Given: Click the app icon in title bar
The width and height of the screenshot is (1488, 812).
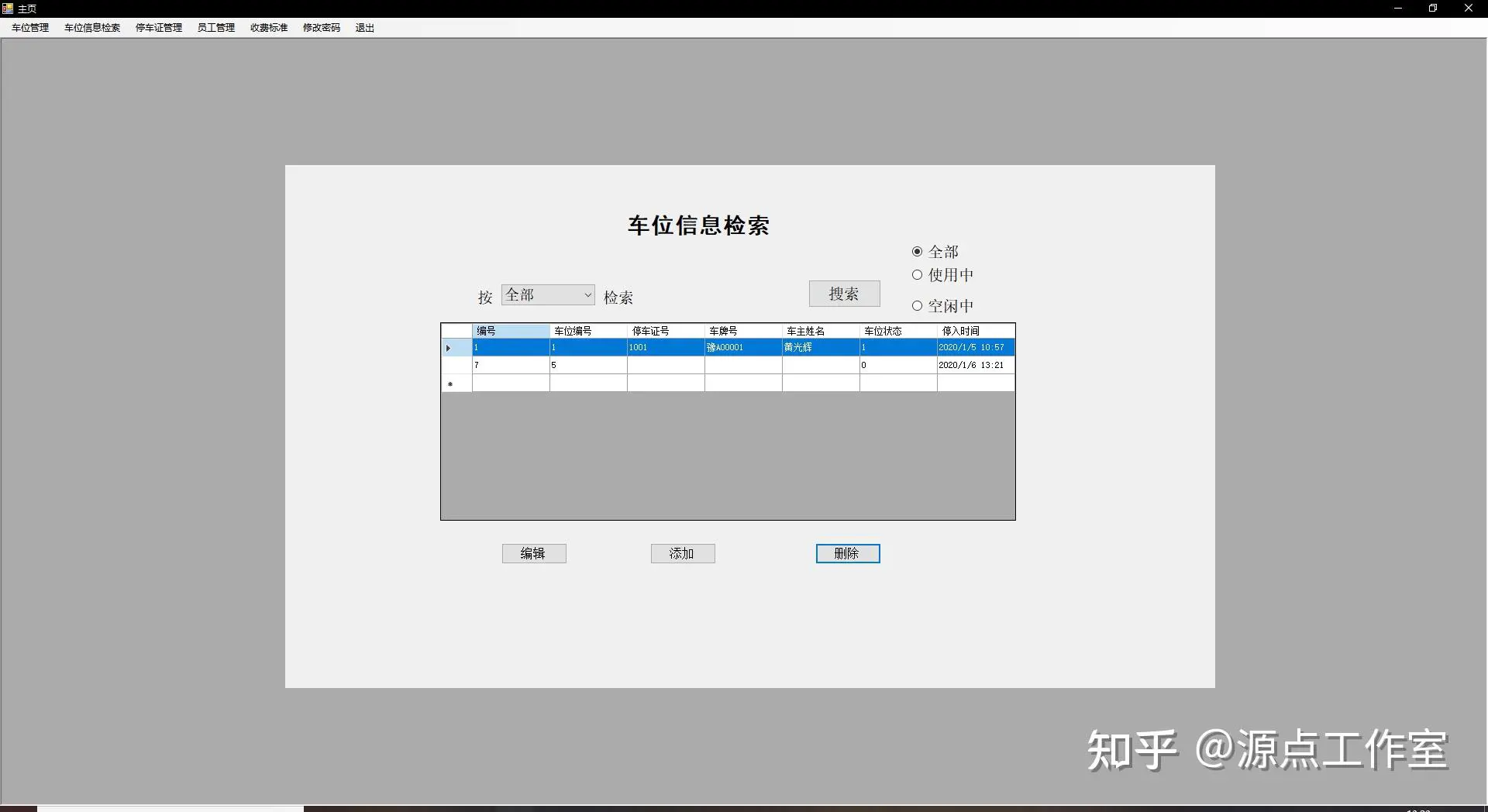Looking at the screenshot, I should [8, 9].
